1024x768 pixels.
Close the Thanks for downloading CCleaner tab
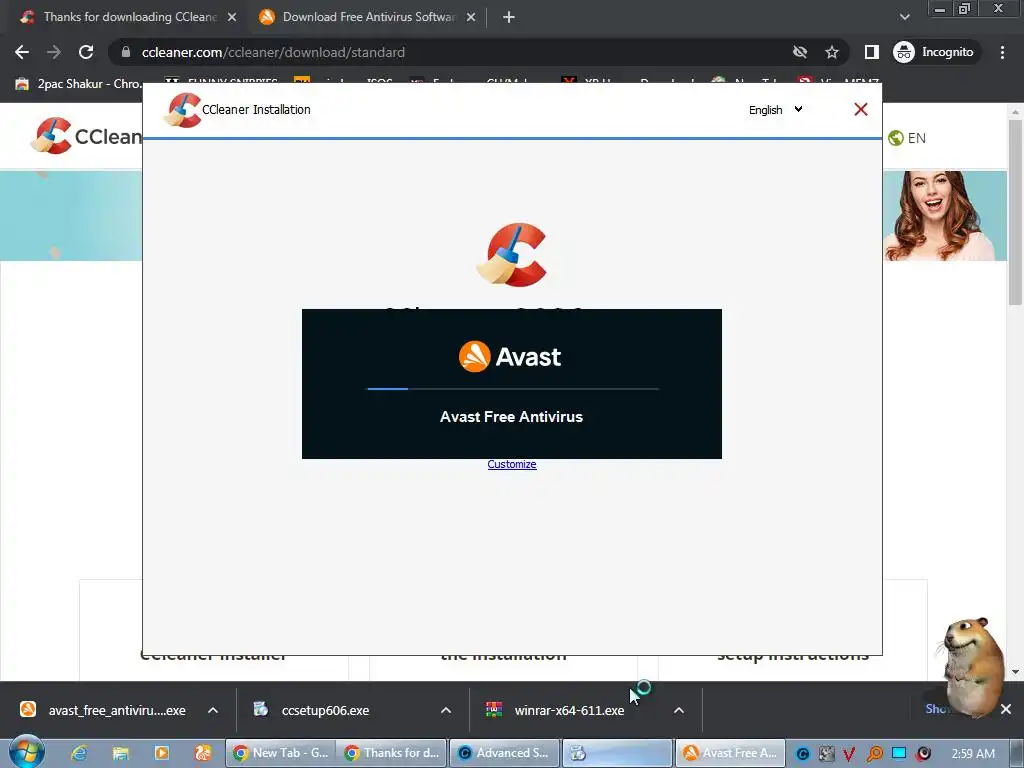coord(232,17)
